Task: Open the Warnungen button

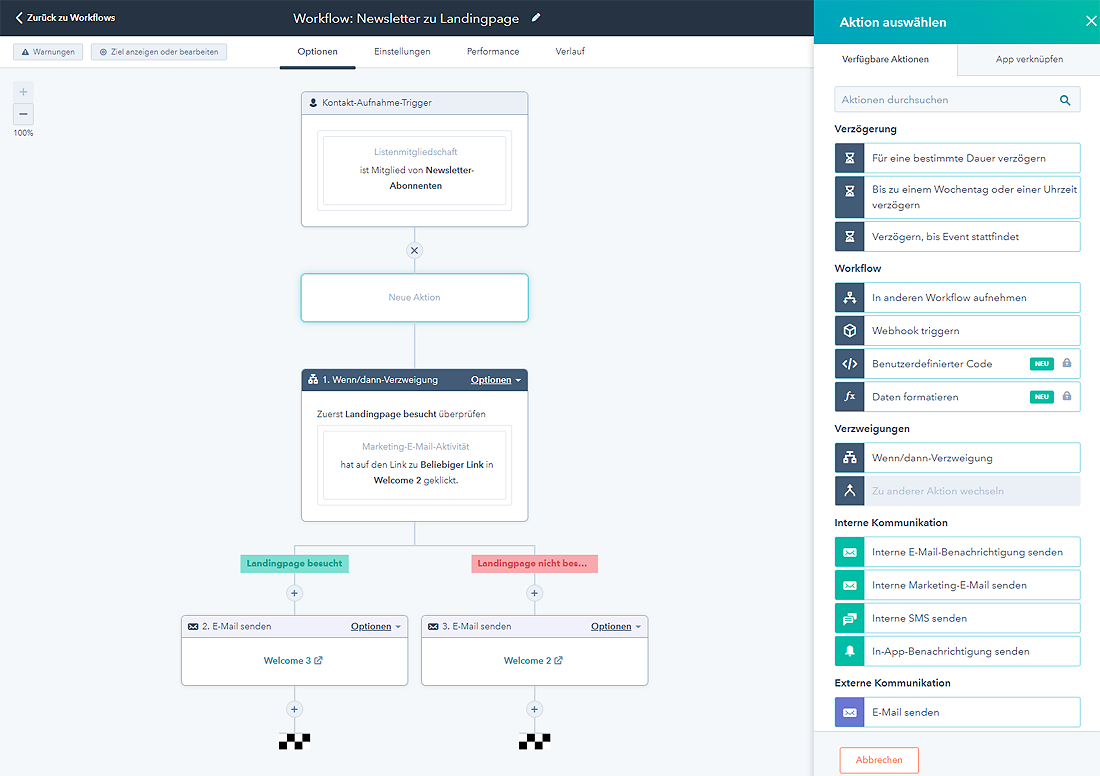Action: coord(48,52)
